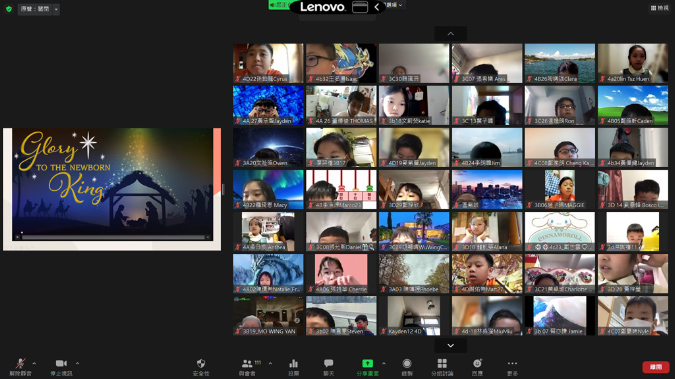Click the shared video's progress bar

[113, 237]
